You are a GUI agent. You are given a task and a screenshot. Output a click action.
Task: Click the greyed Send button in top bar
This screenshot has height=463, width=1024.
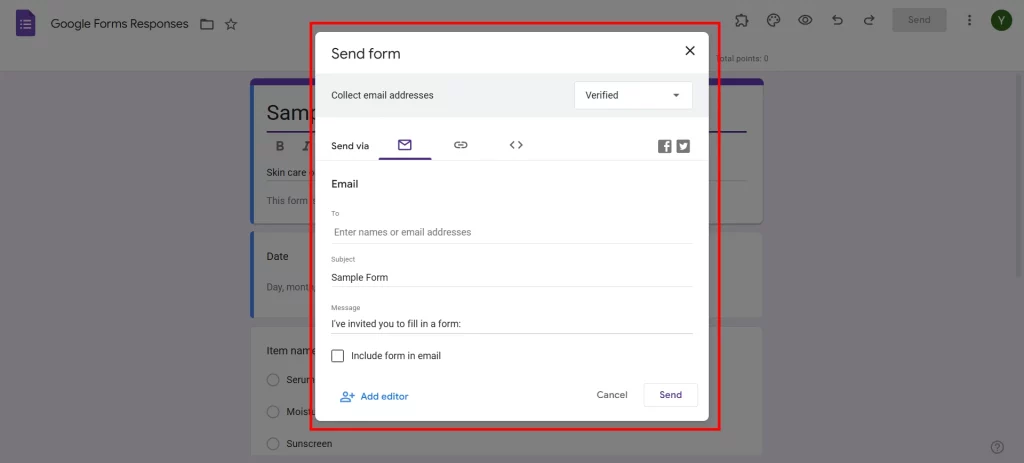point(919,20)
